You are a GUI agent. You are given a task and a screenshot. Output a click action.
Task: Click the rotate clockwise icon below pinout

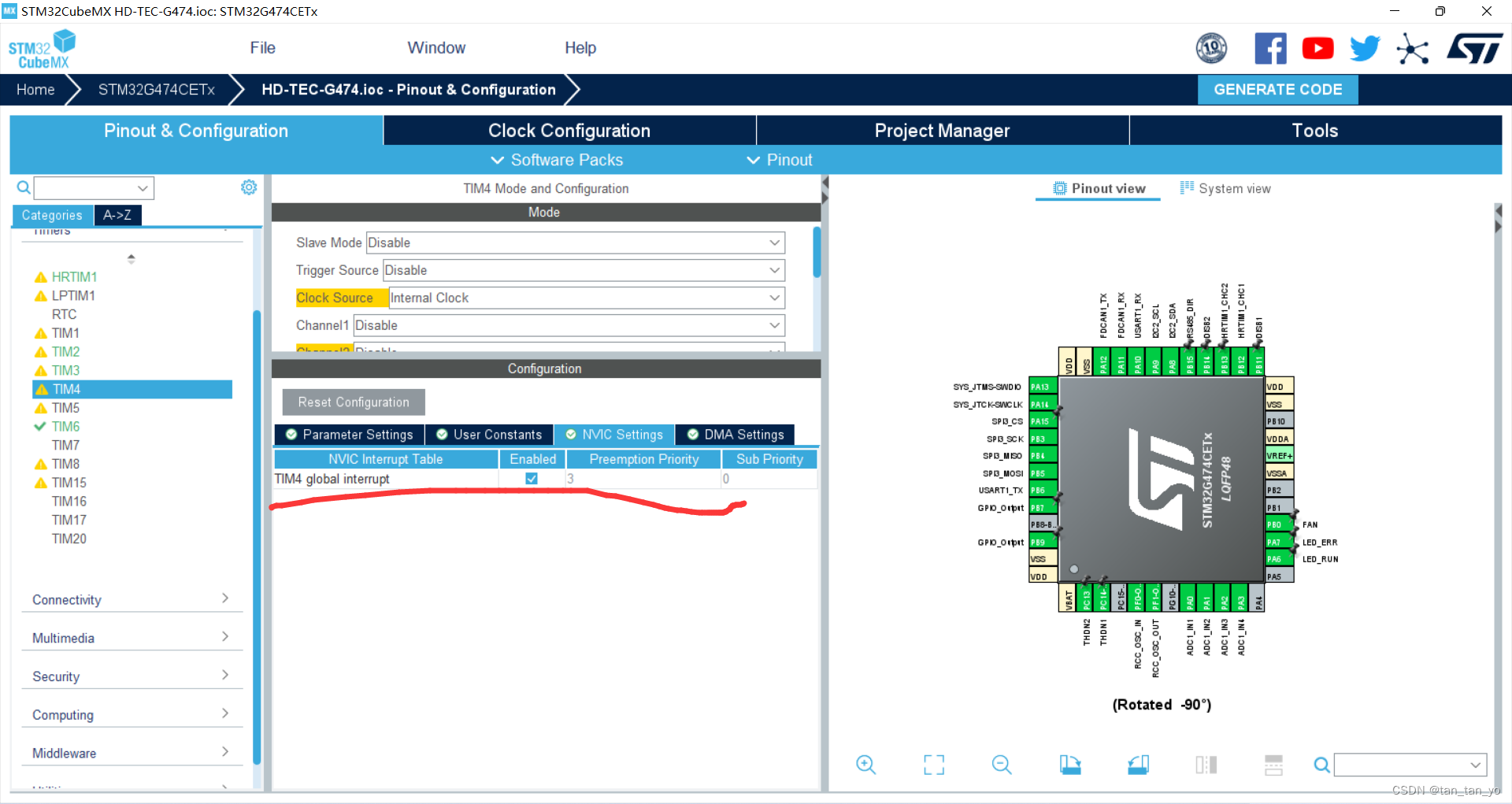tap(1069, 764)
